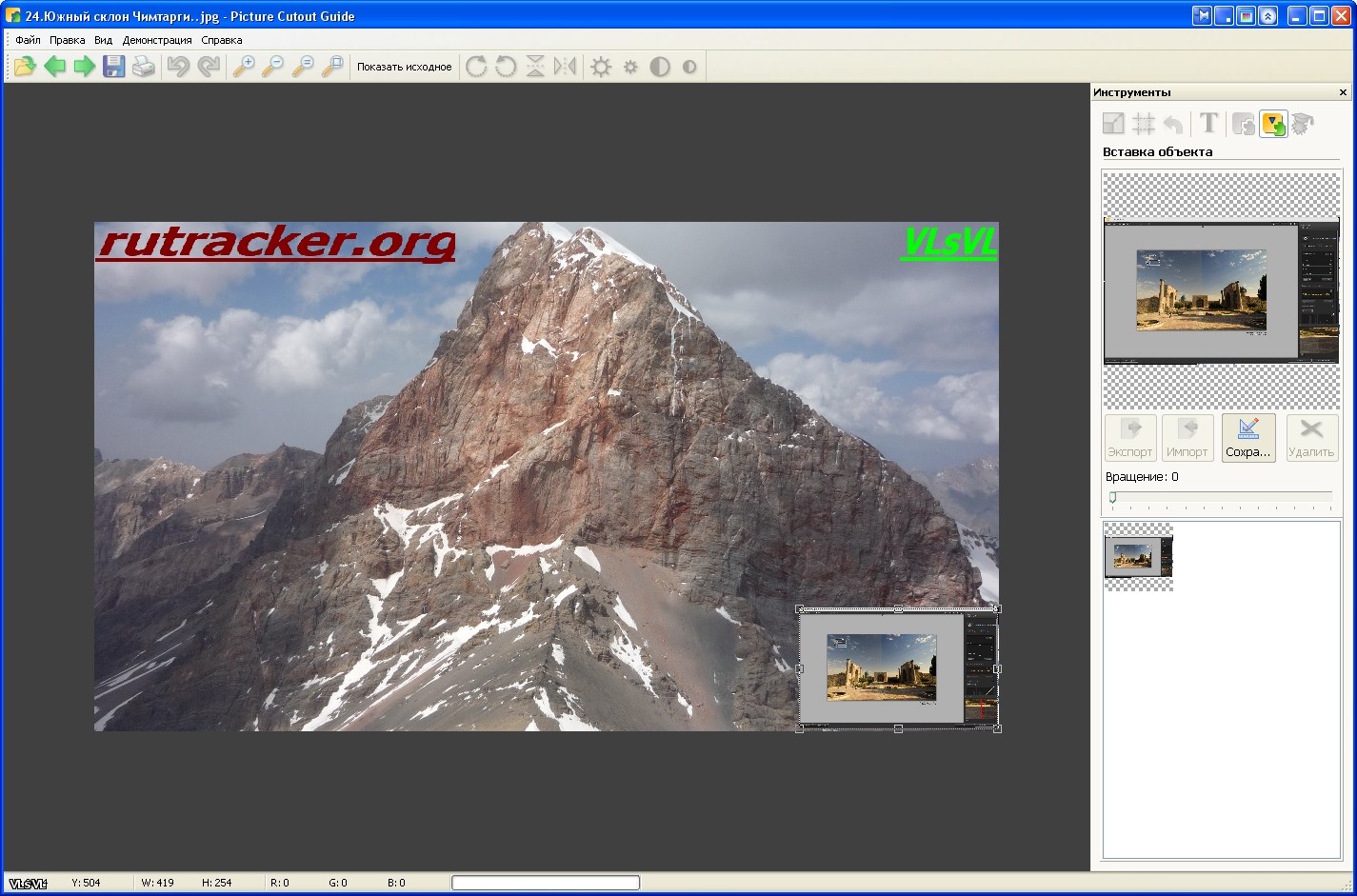Open the Вид menu
The width and height of the screenshot is (1357, 896).
(x=104, y=40)
